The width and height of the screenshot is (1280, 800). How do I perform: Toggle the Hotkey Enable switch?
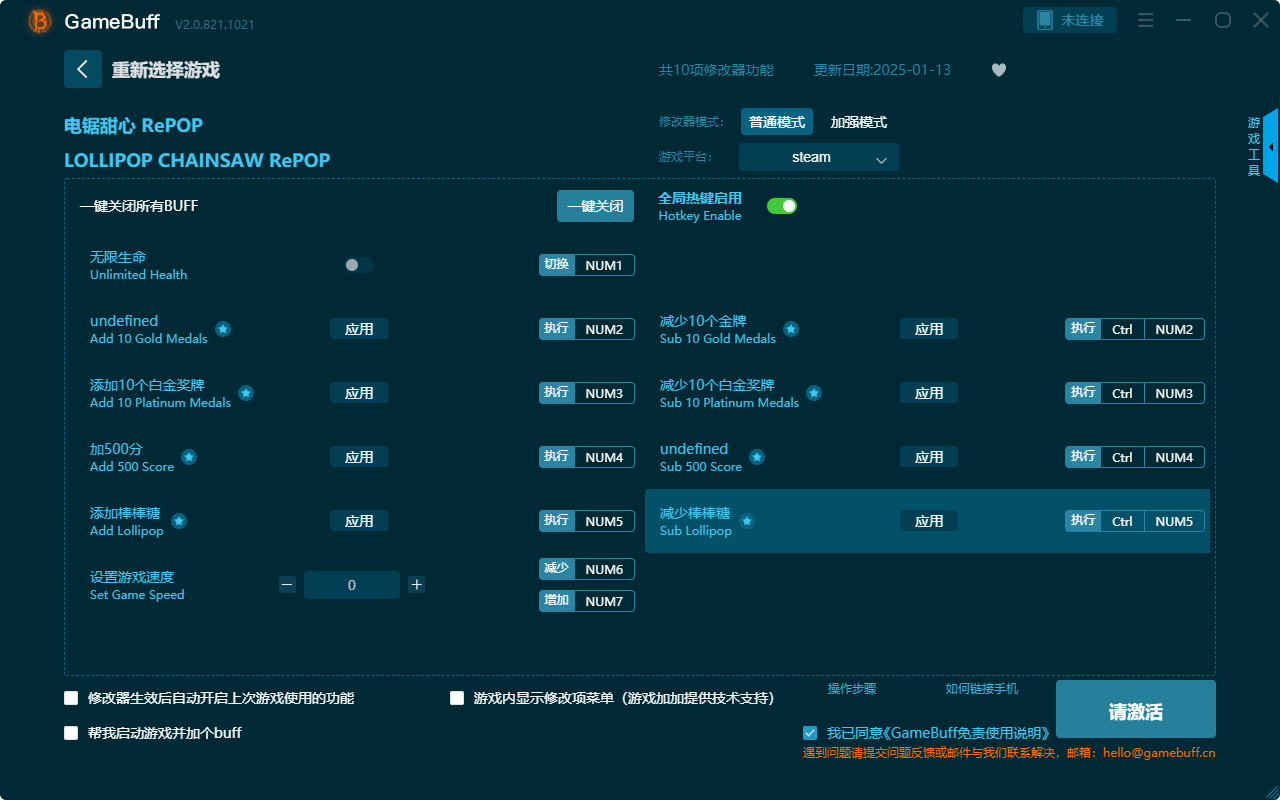[x=781, y=205]
